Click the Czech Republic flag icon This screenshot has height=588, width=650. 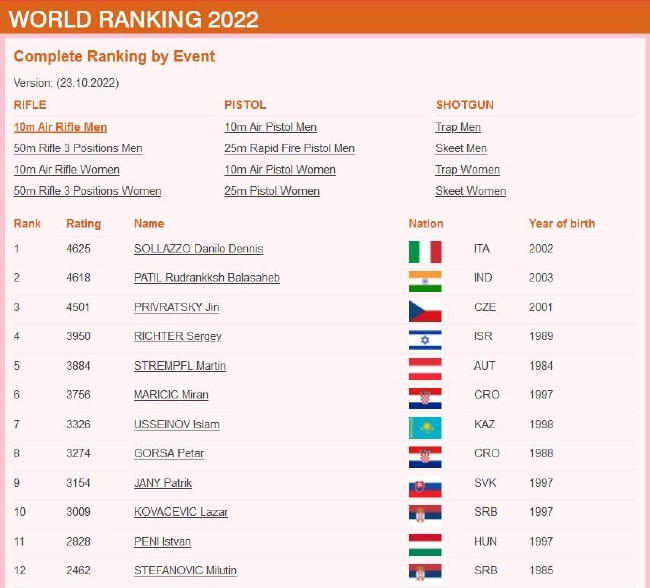425,310
